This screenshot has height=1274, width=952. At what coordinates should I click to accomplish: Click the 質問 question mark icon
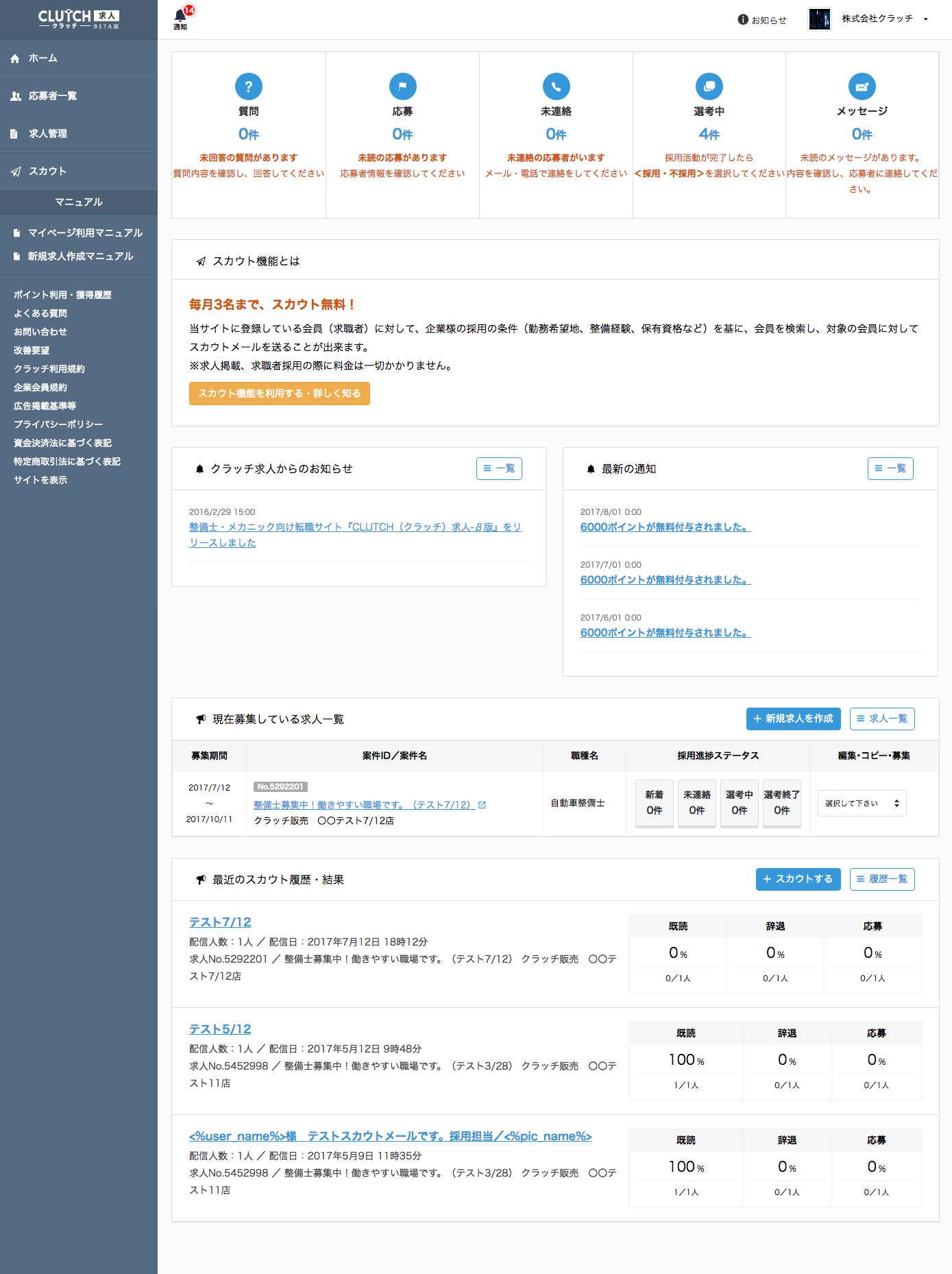(249, 86)
